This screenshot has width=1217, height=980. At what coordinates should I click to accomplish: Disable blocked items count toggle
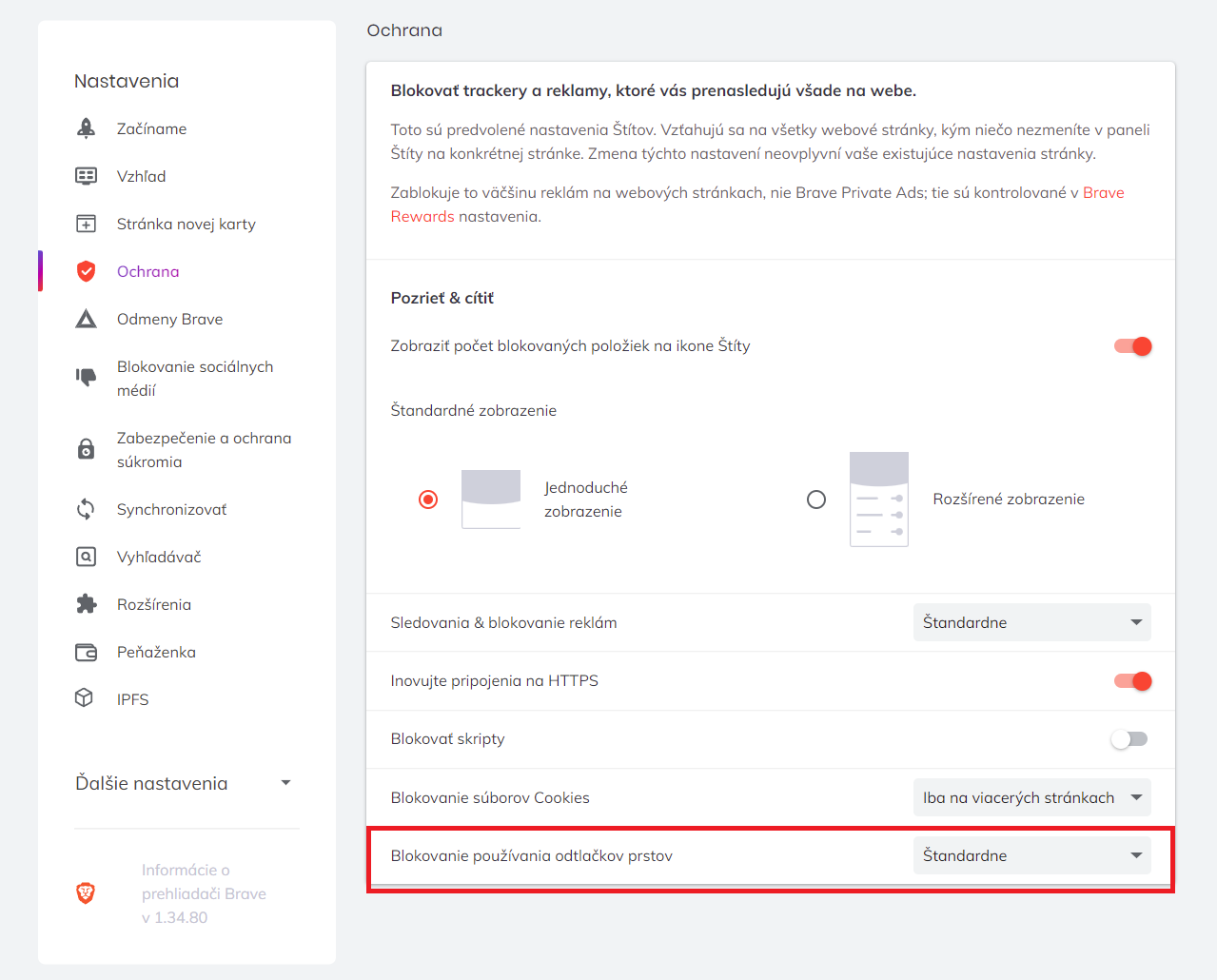[x=1132, y=346]
